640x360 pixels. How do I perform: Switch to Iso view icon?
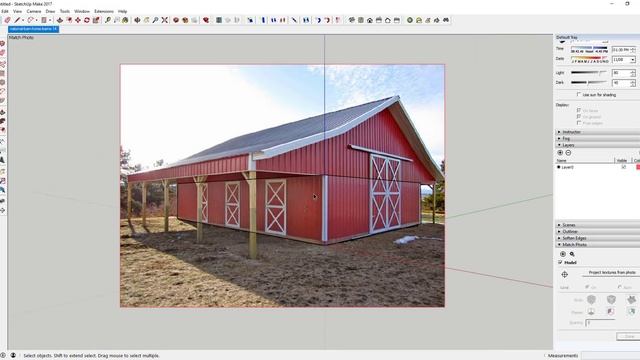pos(351,20)
